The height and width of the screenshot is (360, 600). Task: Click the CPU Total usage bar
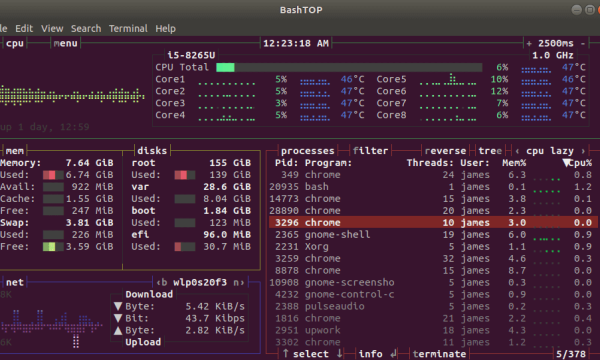(x=349, y=67)
